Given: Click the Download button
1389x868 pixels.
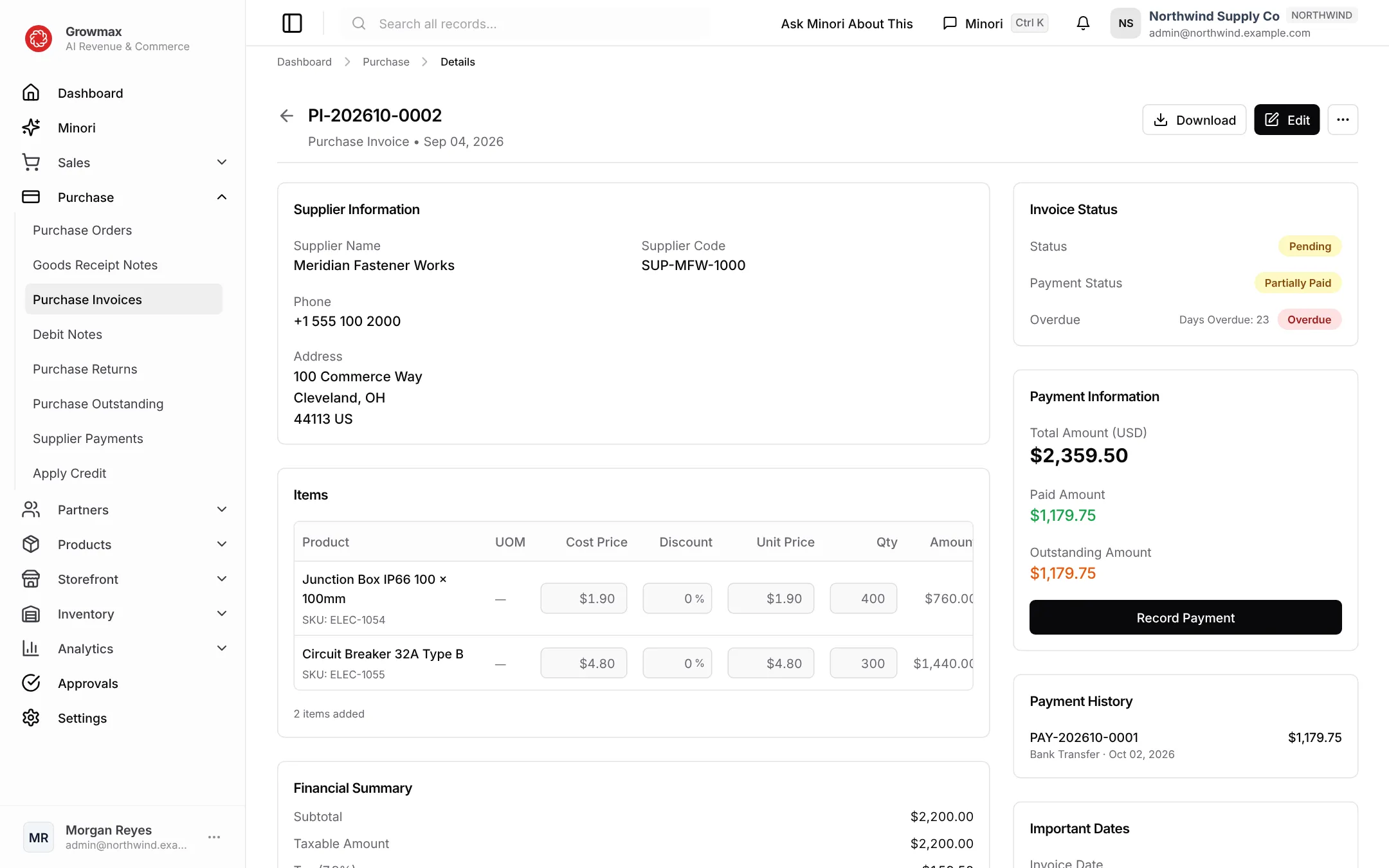Looking at the screenshot, I should tap(1194, 120).
